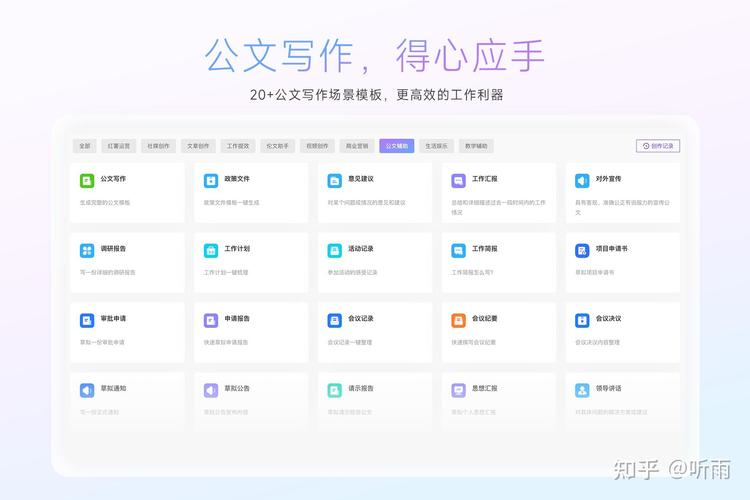Click the description '快速撰写会议纪要'
Screen dimensions: 750x500
click(474, 342)
